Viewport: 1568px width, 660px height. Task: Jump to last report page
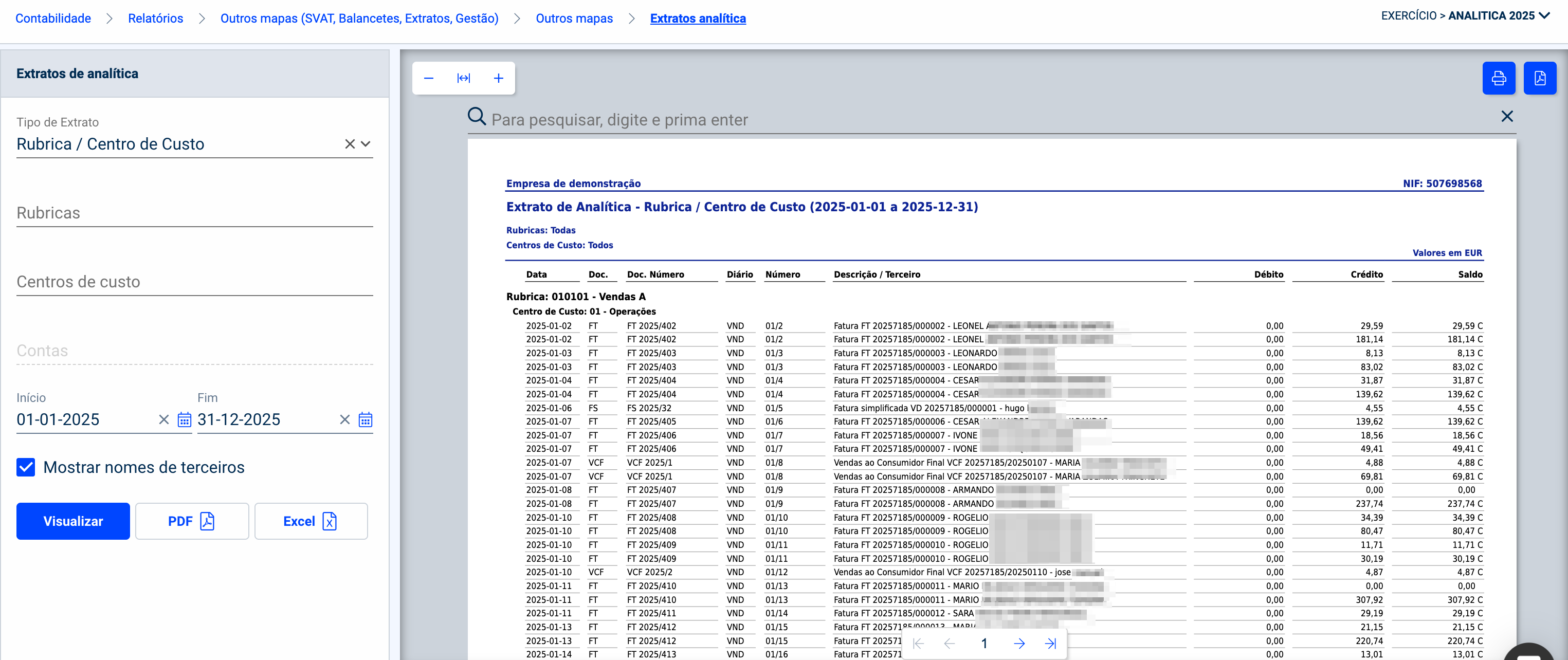coord(1051,644)
